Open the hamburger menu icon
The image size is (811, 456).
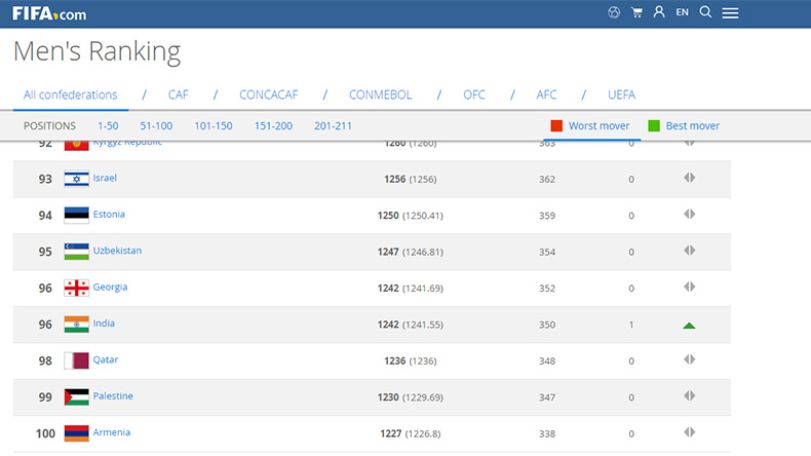(x=730, y=13)
